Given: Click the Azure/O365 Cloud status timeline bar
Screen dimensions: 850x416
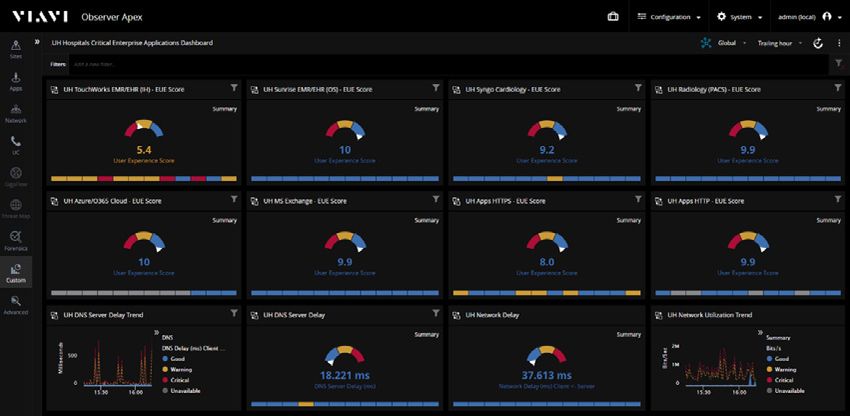Looking at the screenshot, I should [x=144, y=293].
